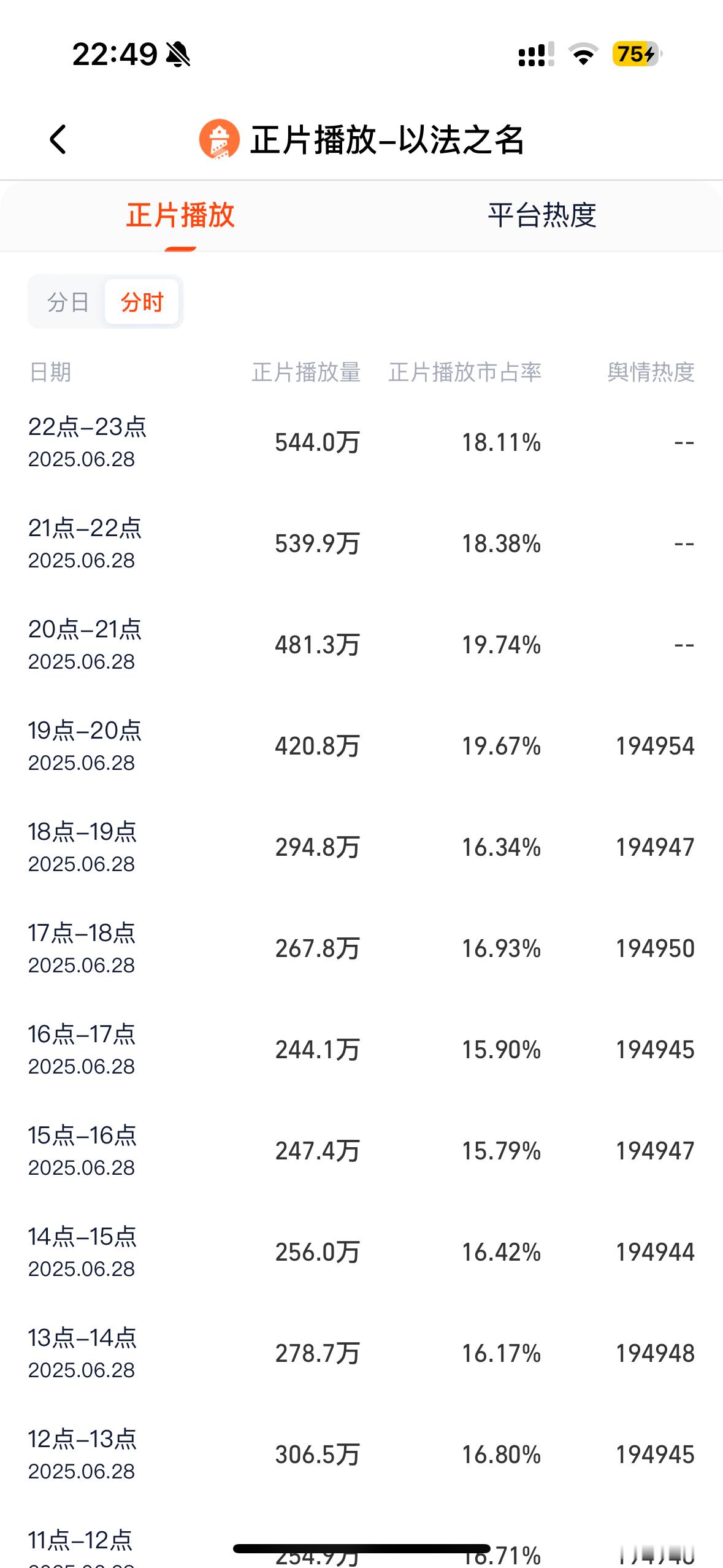Select the 19点-20点 row with 420.8万

tap(361, 746)
